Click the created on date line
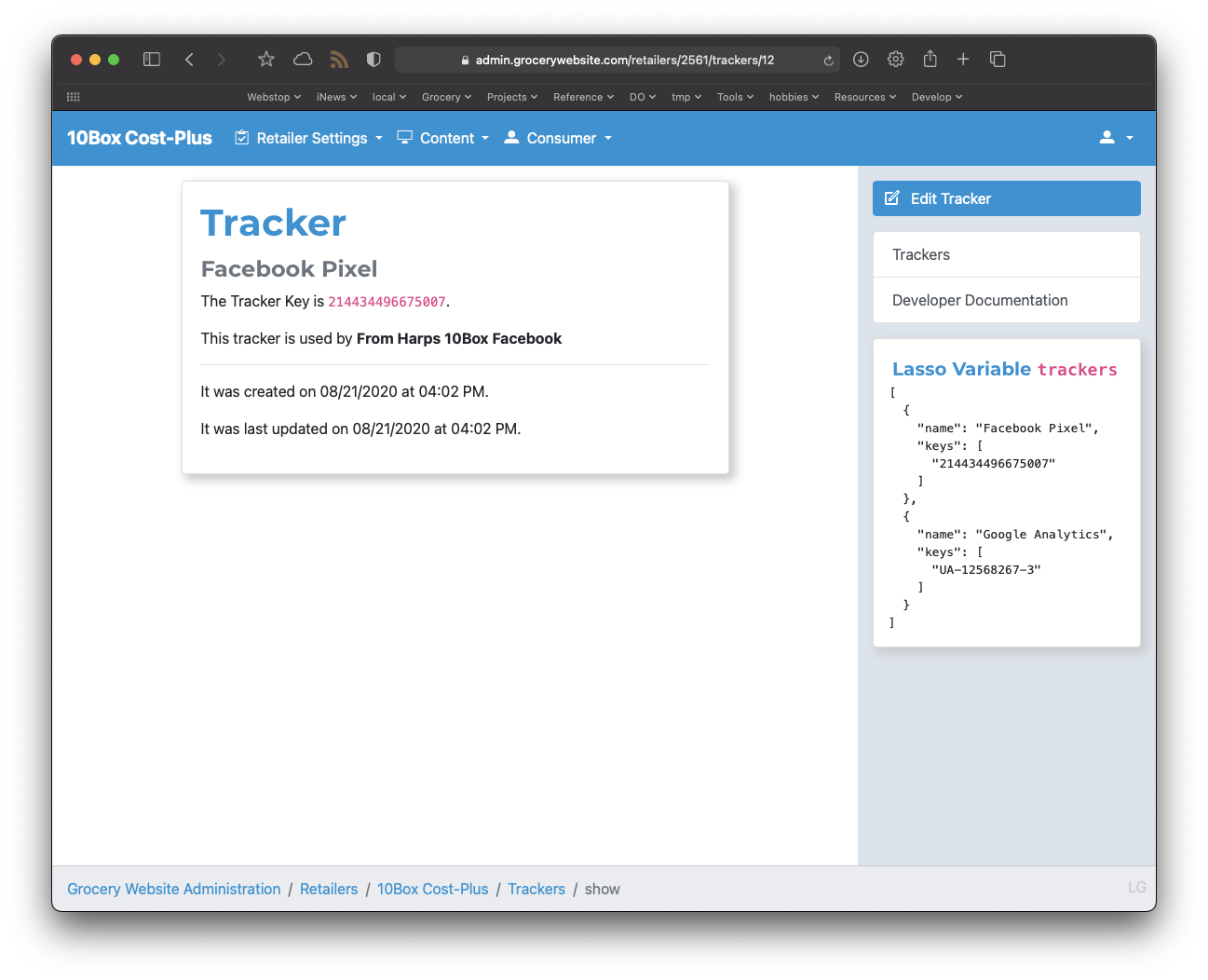Viewport: 1208px width, 980px height. click(x=345, y=391)
